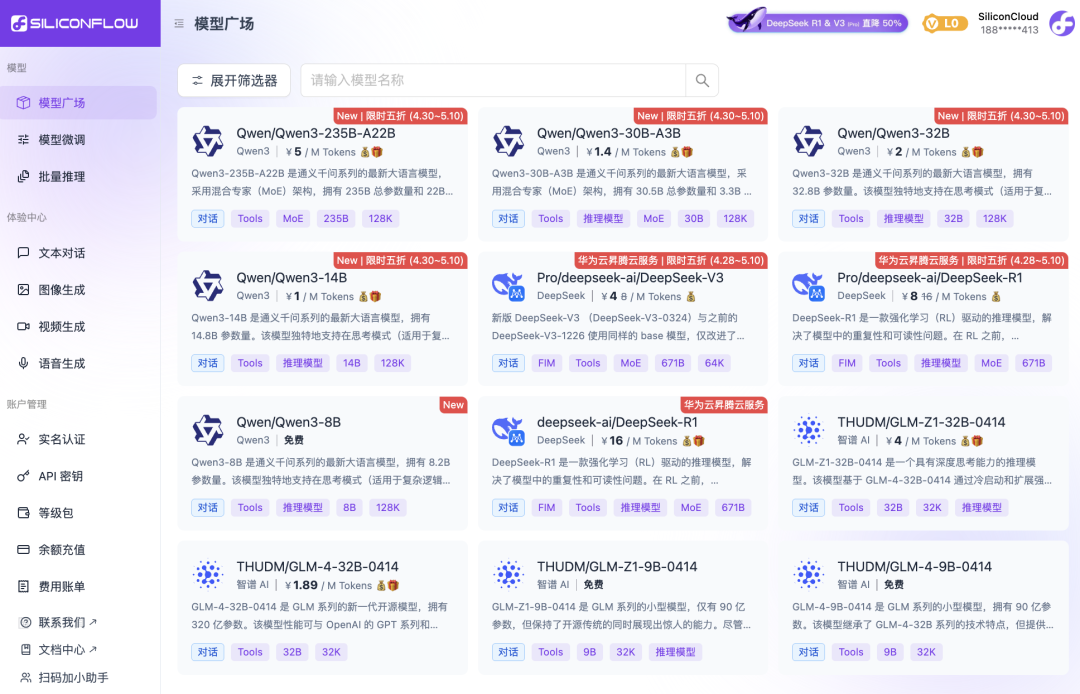Open Pro/deepseek-ai/DeepSeek-R1 model title

[930, 278]
